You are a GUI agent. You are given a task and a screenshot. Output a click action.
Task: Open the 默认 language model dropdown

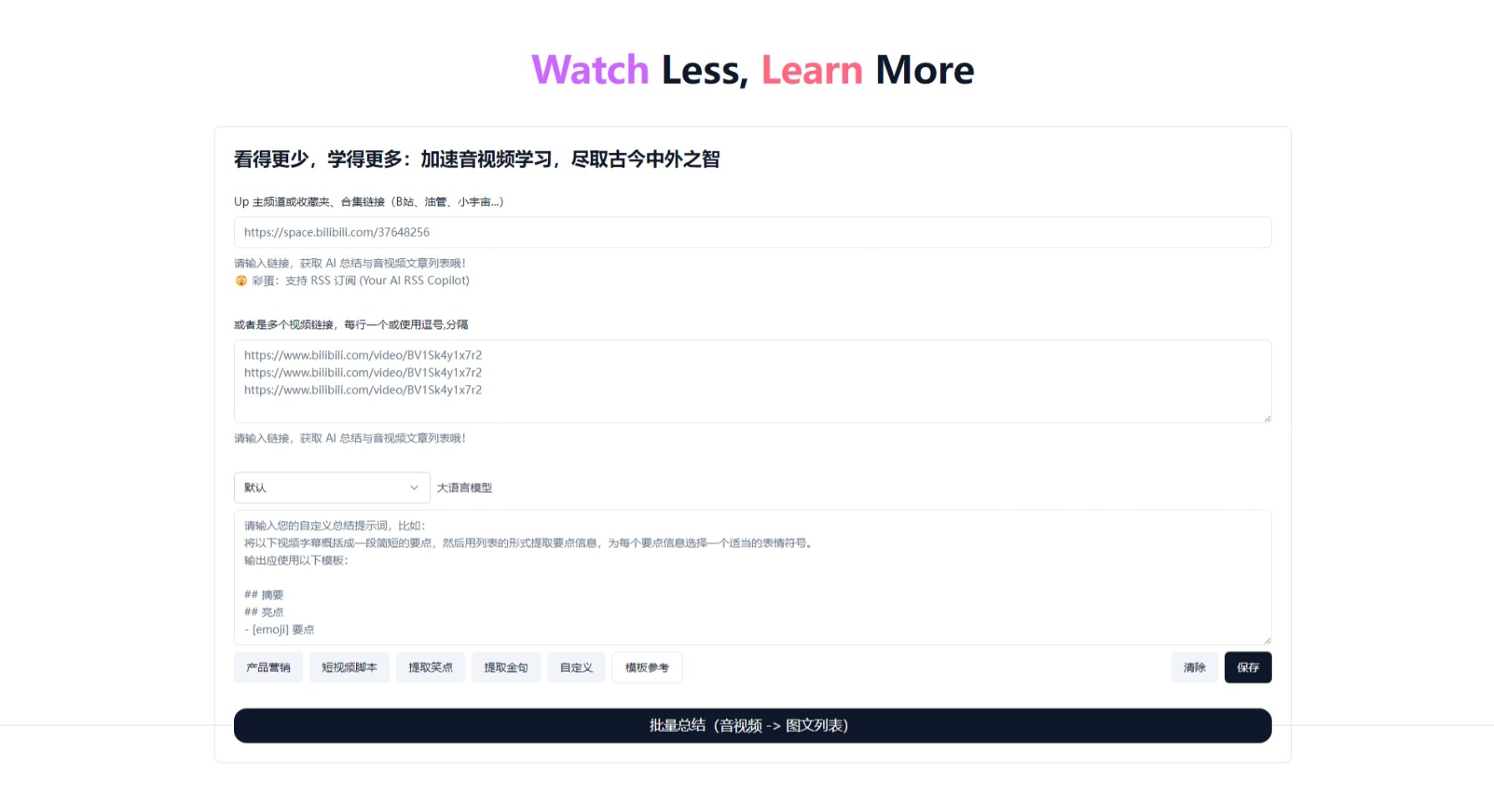pos(331,487)
